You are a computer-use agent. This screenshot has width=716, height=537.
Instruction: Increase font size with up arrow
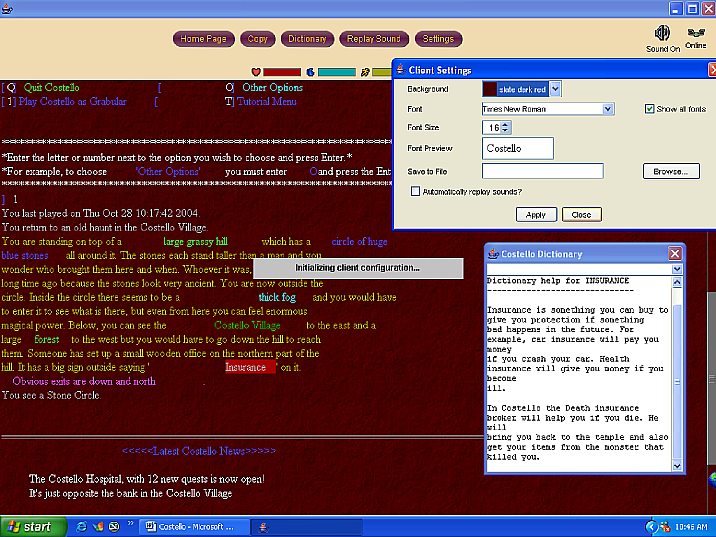[505, 124]
